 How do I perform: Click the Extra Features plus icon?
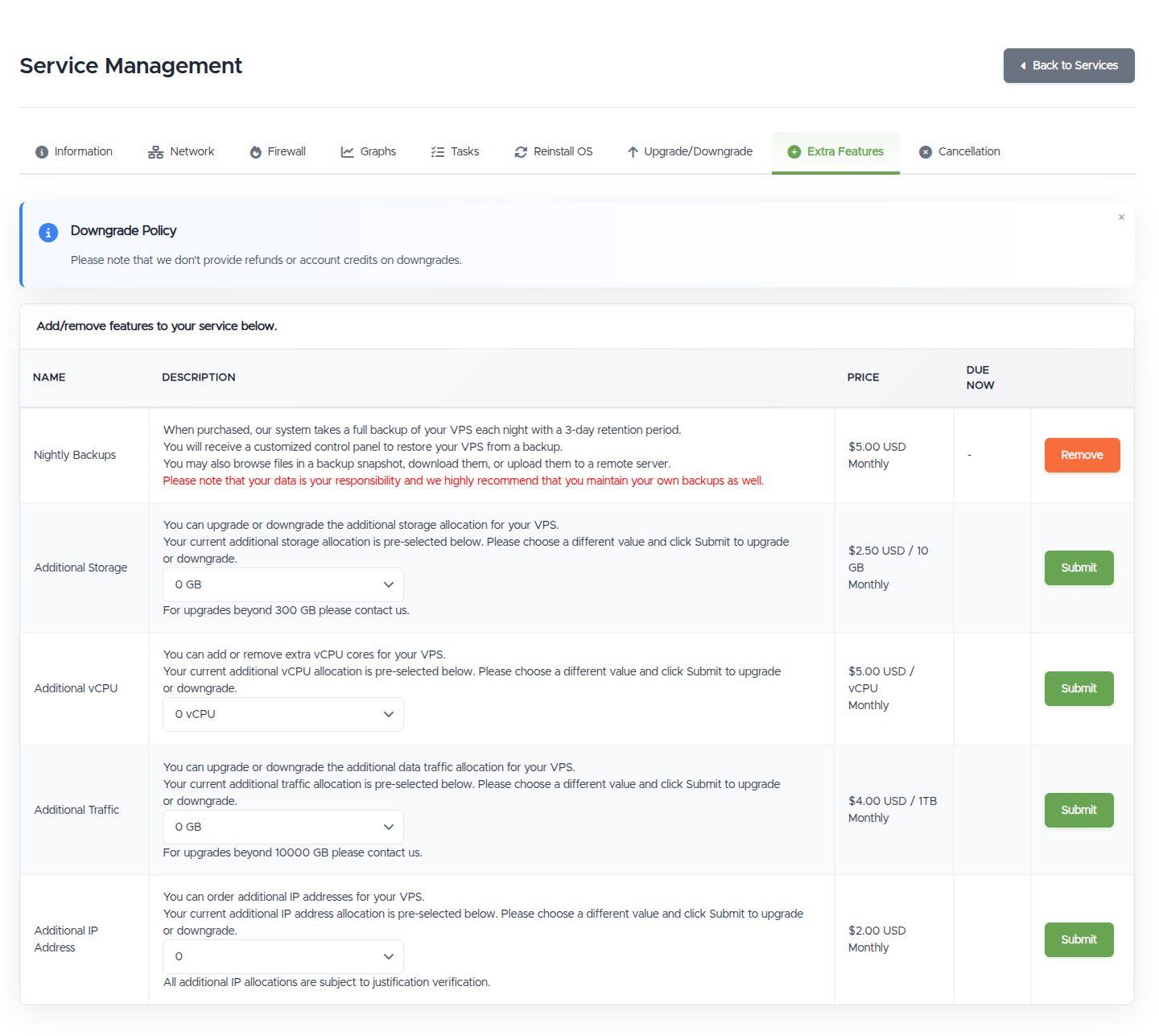point(794,152)
